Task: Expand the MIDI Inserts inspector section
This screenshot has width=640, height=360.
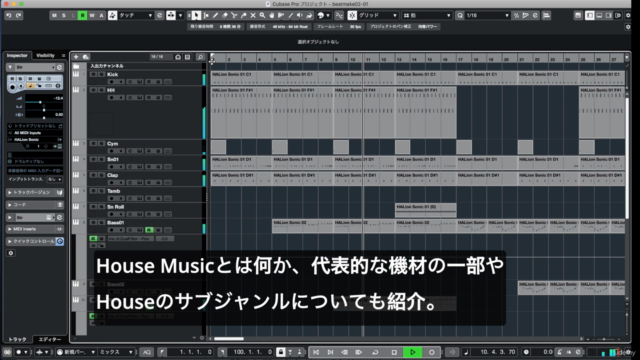Action: click(x=35, y=229)
